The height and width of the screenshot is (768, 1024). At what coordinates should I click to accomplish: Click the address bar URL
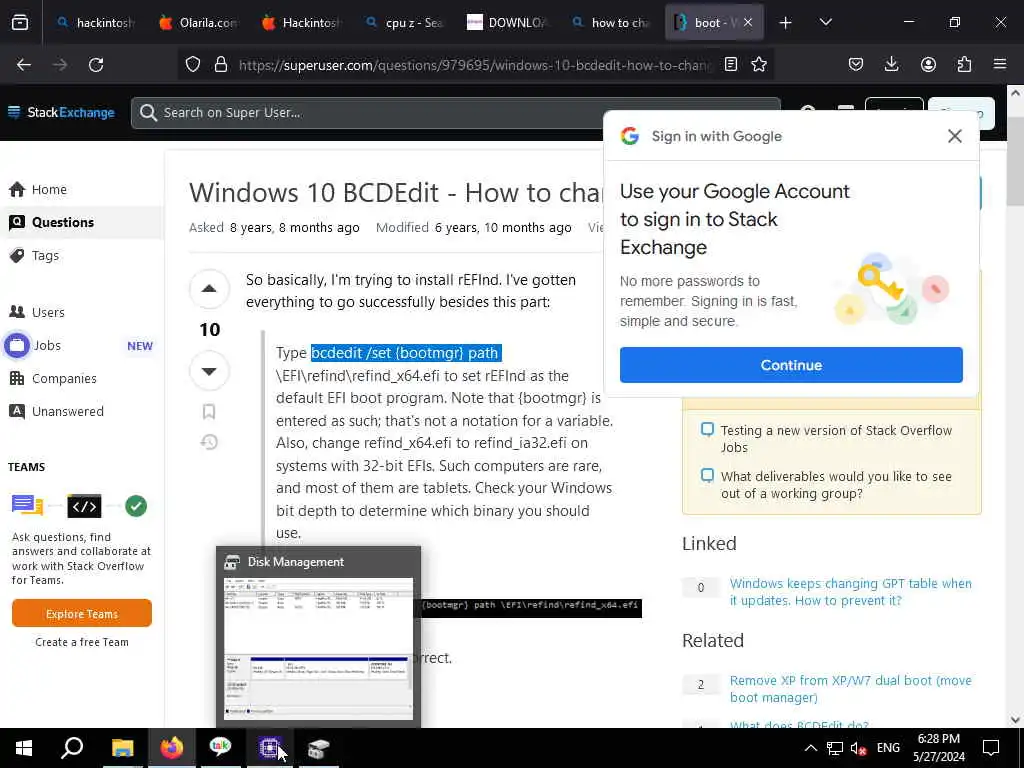click(x=475, y=65)
